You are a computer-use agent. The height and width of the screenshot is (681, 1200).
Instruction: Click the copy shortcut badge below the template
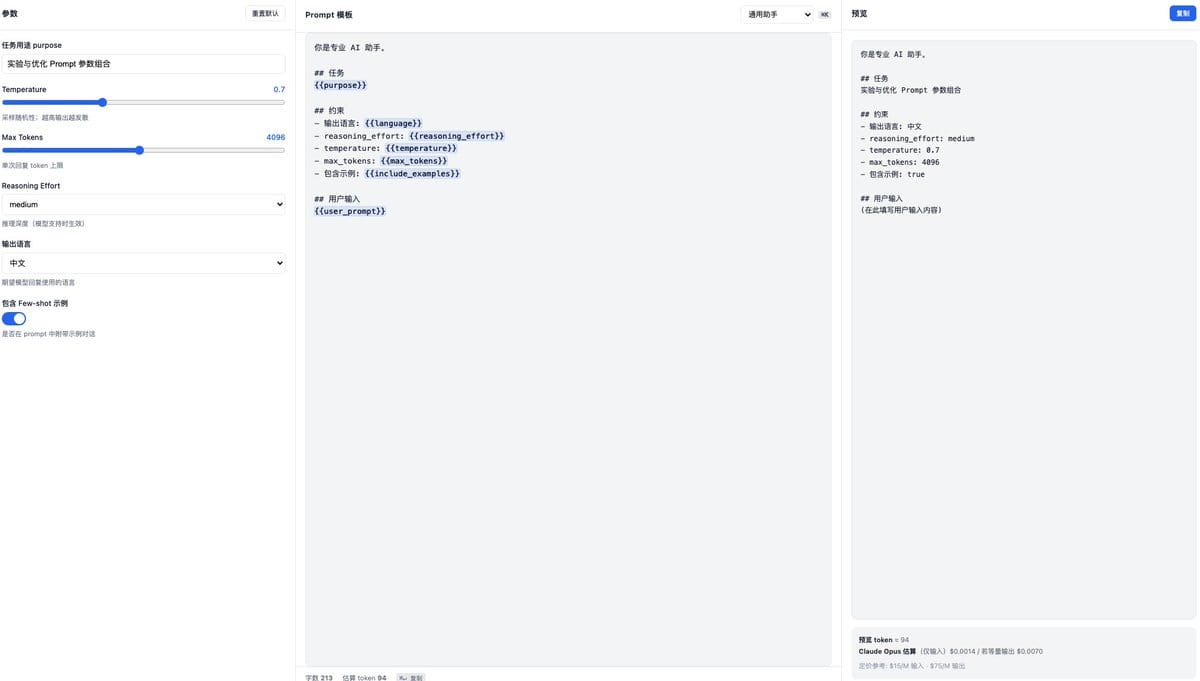(410, 677)
